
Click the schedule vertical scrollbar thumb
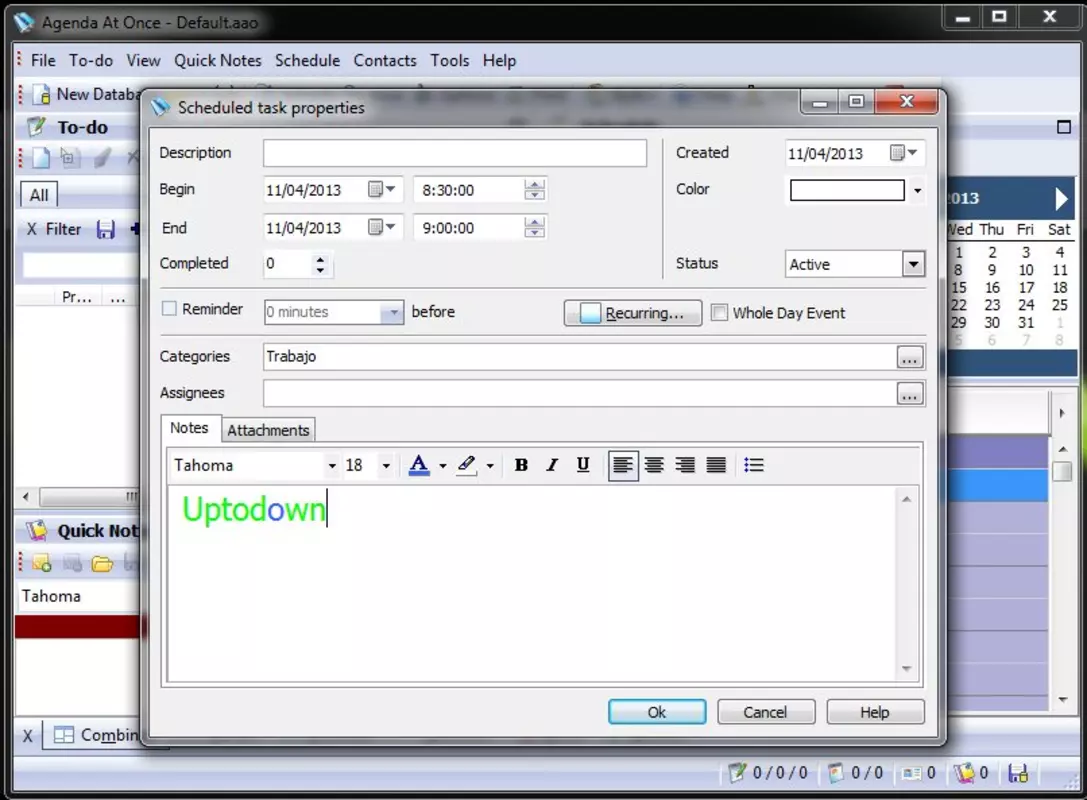(x=1062, y=471)
